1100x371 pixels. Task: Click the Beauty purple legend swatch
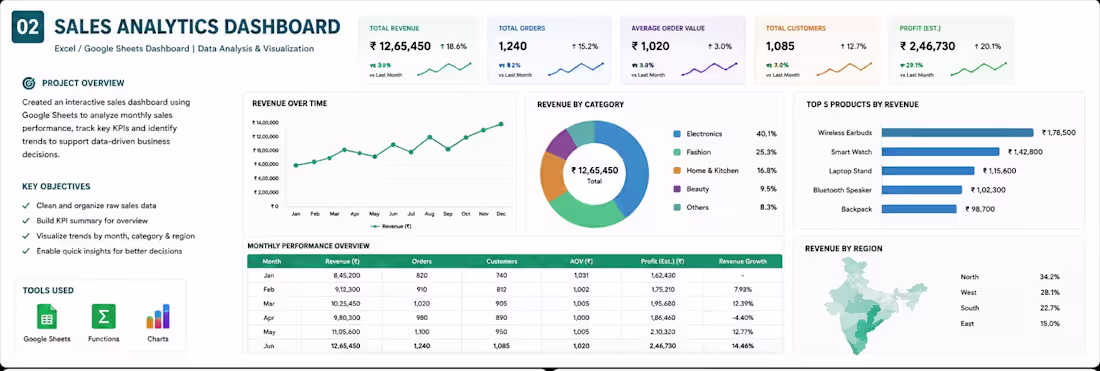point(677,189)
